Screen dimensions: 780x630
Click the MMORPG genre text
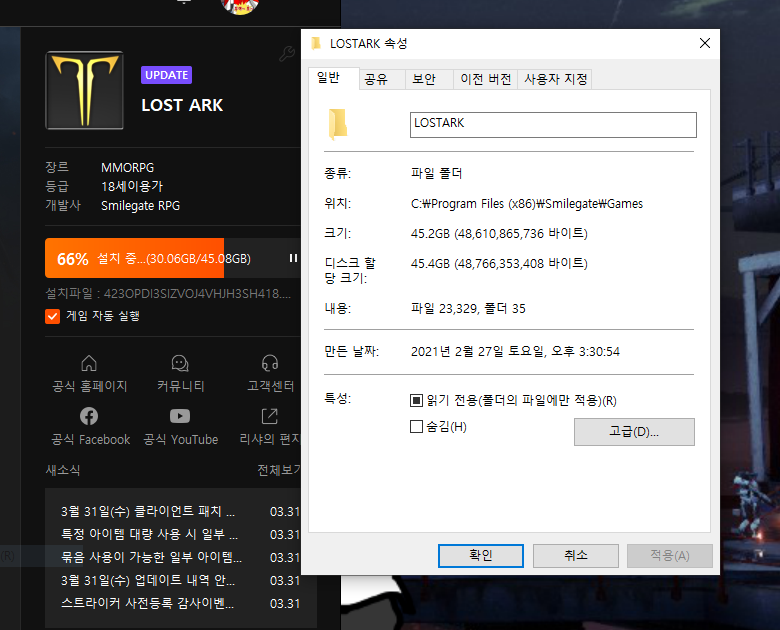click(x=127, y=168)
